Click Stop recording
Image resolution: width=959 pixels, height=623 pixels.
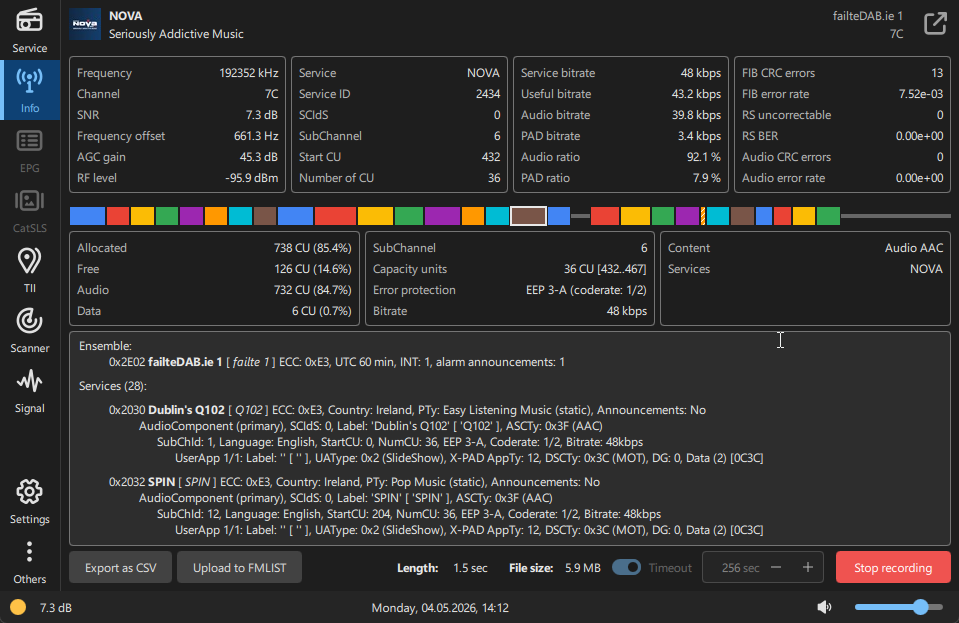[x=893, y=567]
